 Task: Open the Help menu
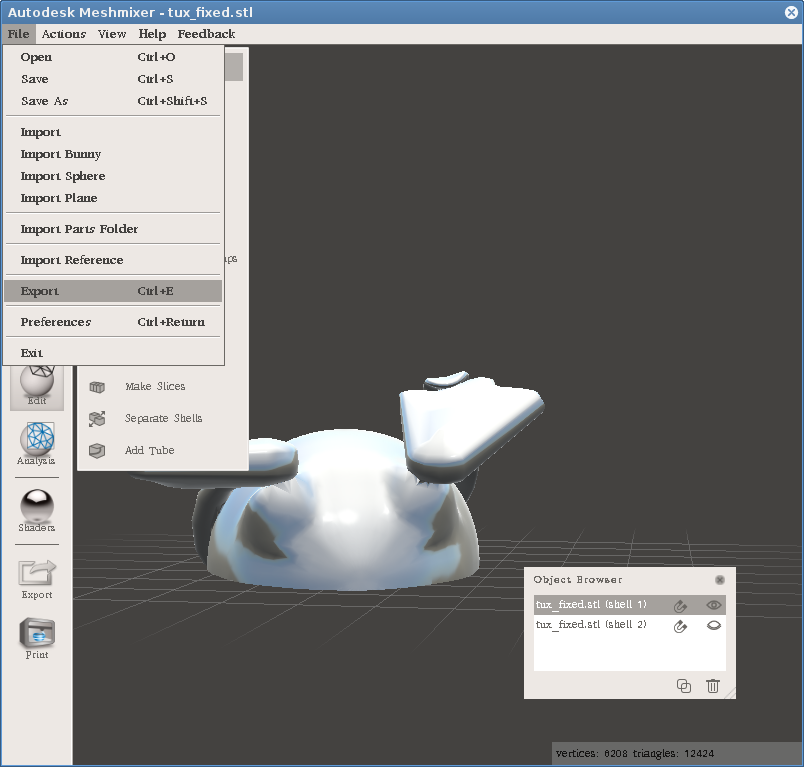[x=152, y=34]
